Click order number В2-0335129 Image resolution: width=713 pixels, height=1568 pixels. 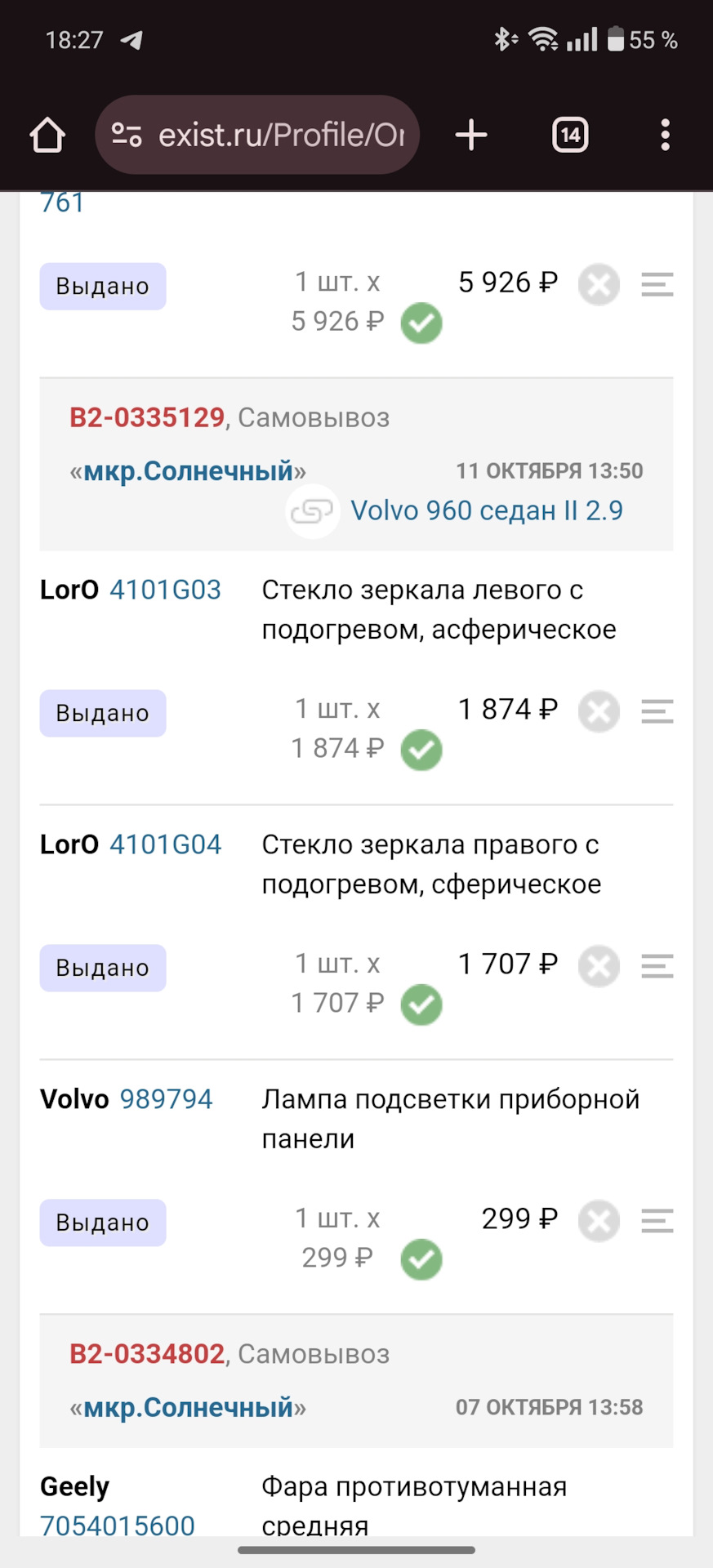coord(145,417)
